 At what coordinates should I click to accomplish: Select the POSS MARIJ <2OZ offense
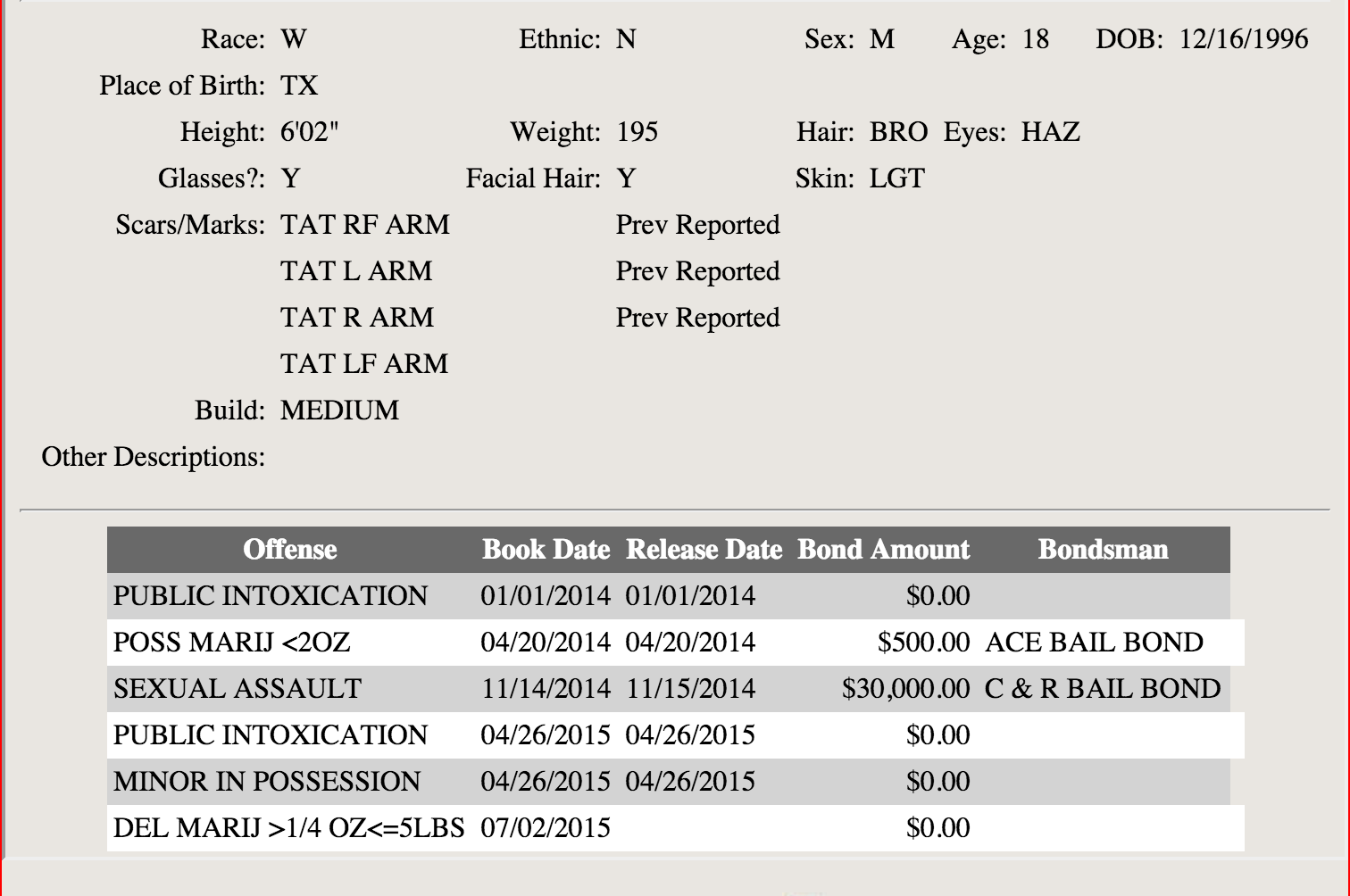click(x=231, y=643)
